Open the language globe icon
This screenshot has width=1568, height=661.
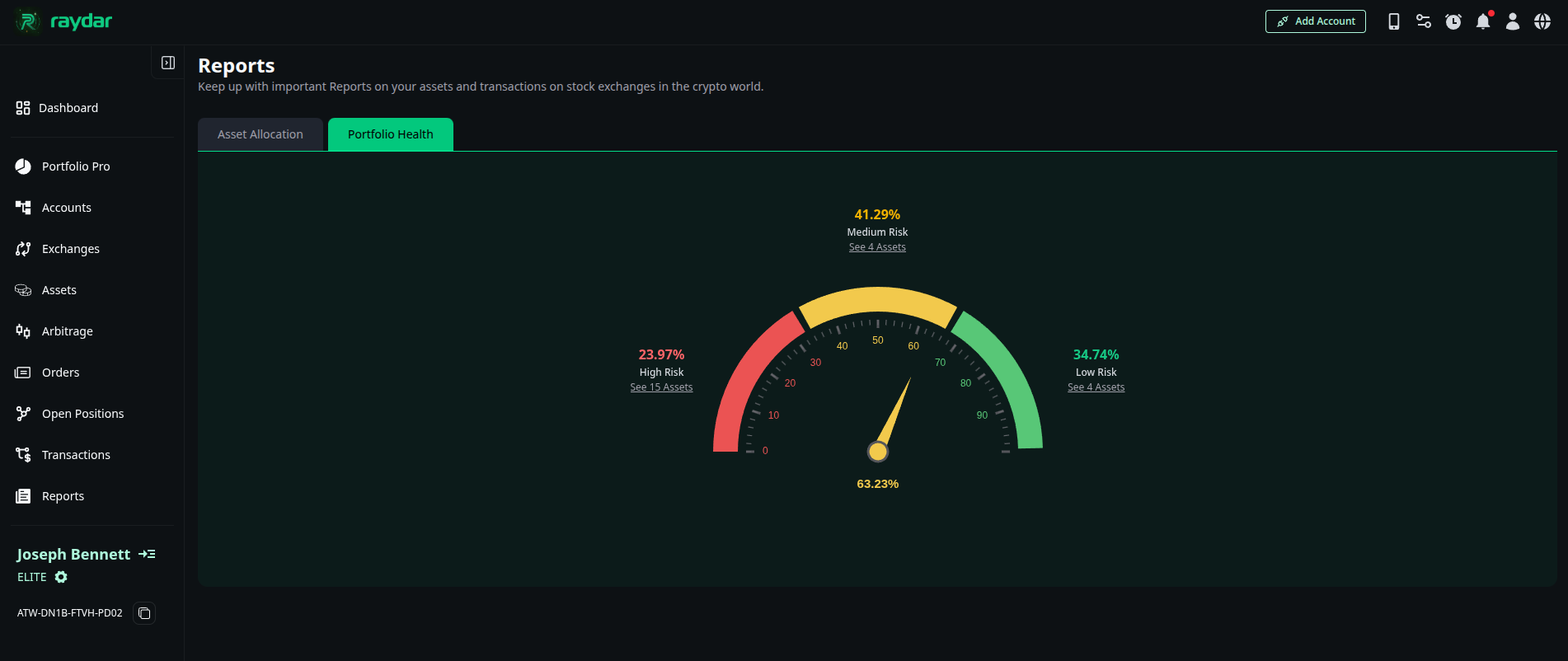tap(1542, 21)
